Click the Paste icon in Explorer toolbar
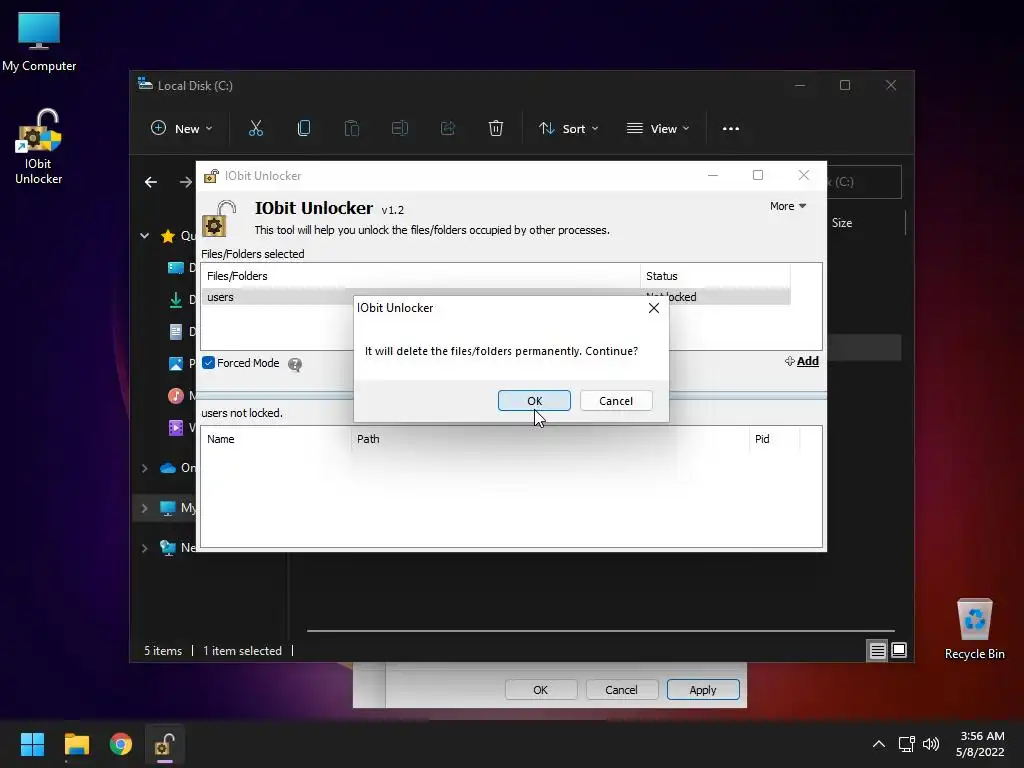This screenshot has height=768, width=1024. coord(352,129)
